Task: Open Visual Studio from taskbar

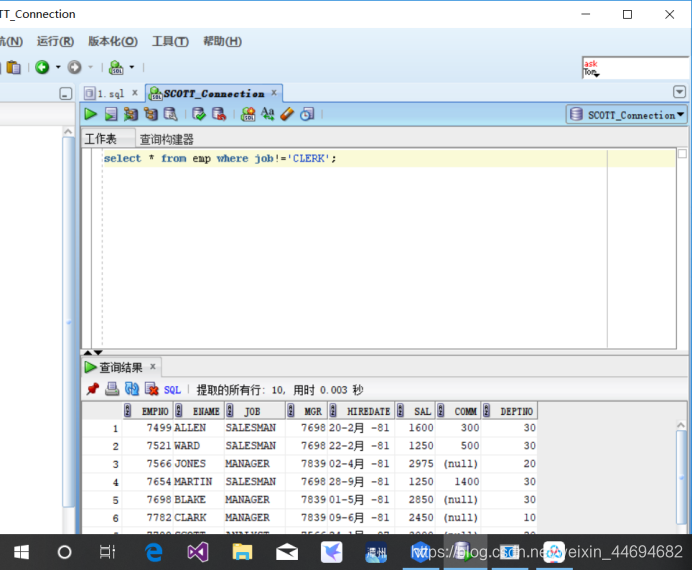Action: (198, 552)
